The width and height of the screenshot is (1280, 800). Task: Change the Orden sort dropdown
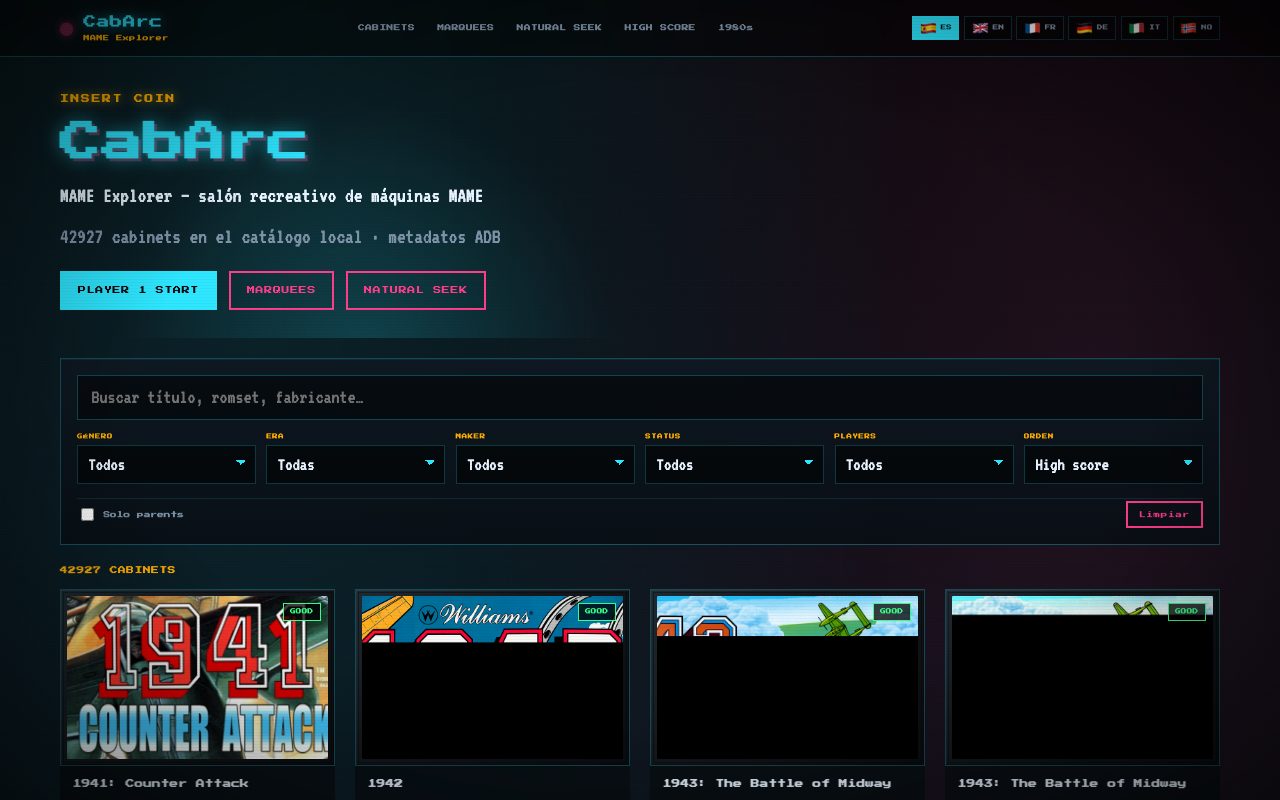tap(1113, 465)
